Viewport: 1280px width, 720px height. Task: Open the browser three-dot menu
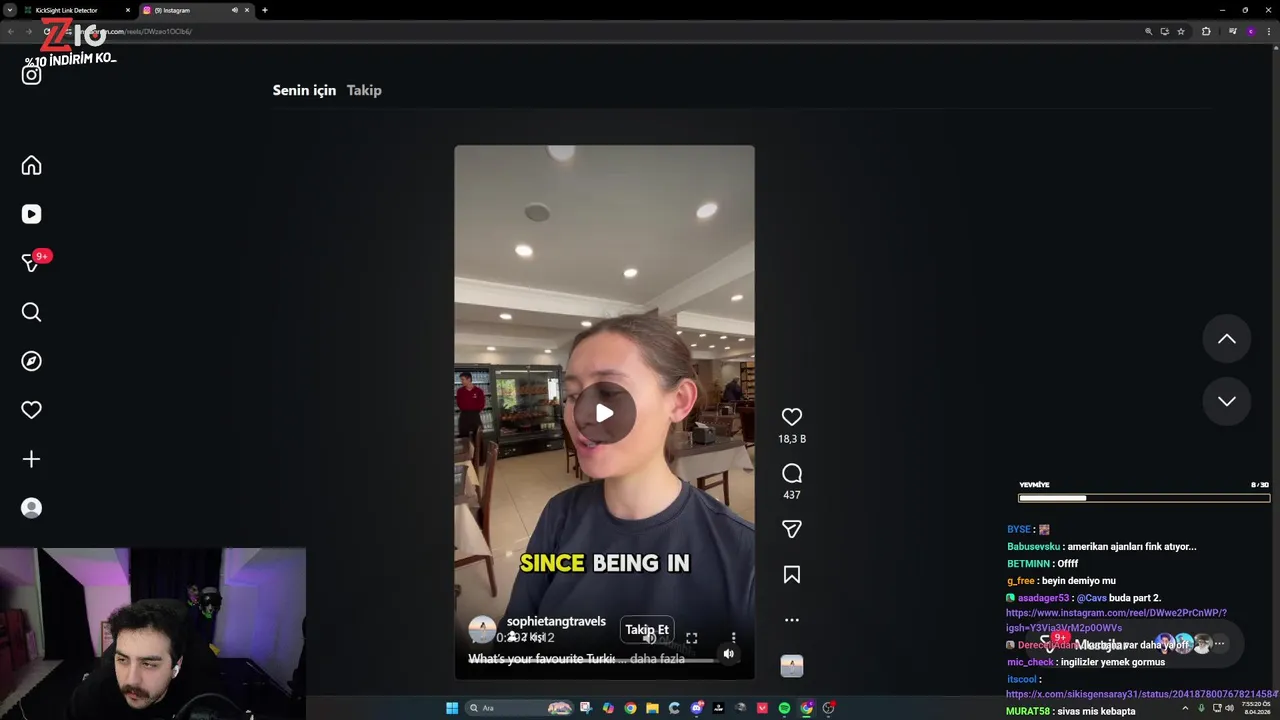tap(1269, 31)
